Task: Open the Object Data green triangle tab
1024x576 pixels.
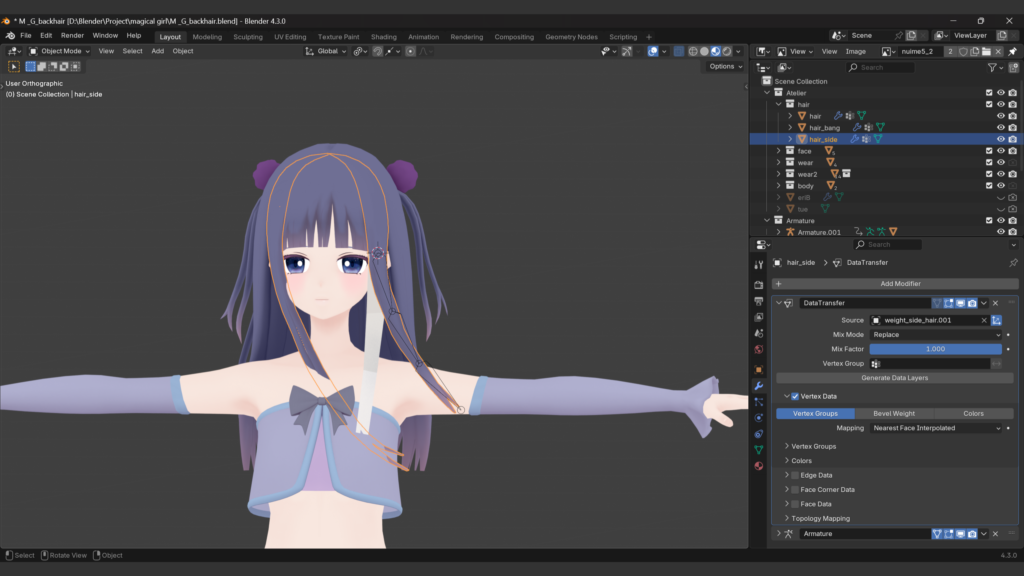Action: tap(758, 450)
